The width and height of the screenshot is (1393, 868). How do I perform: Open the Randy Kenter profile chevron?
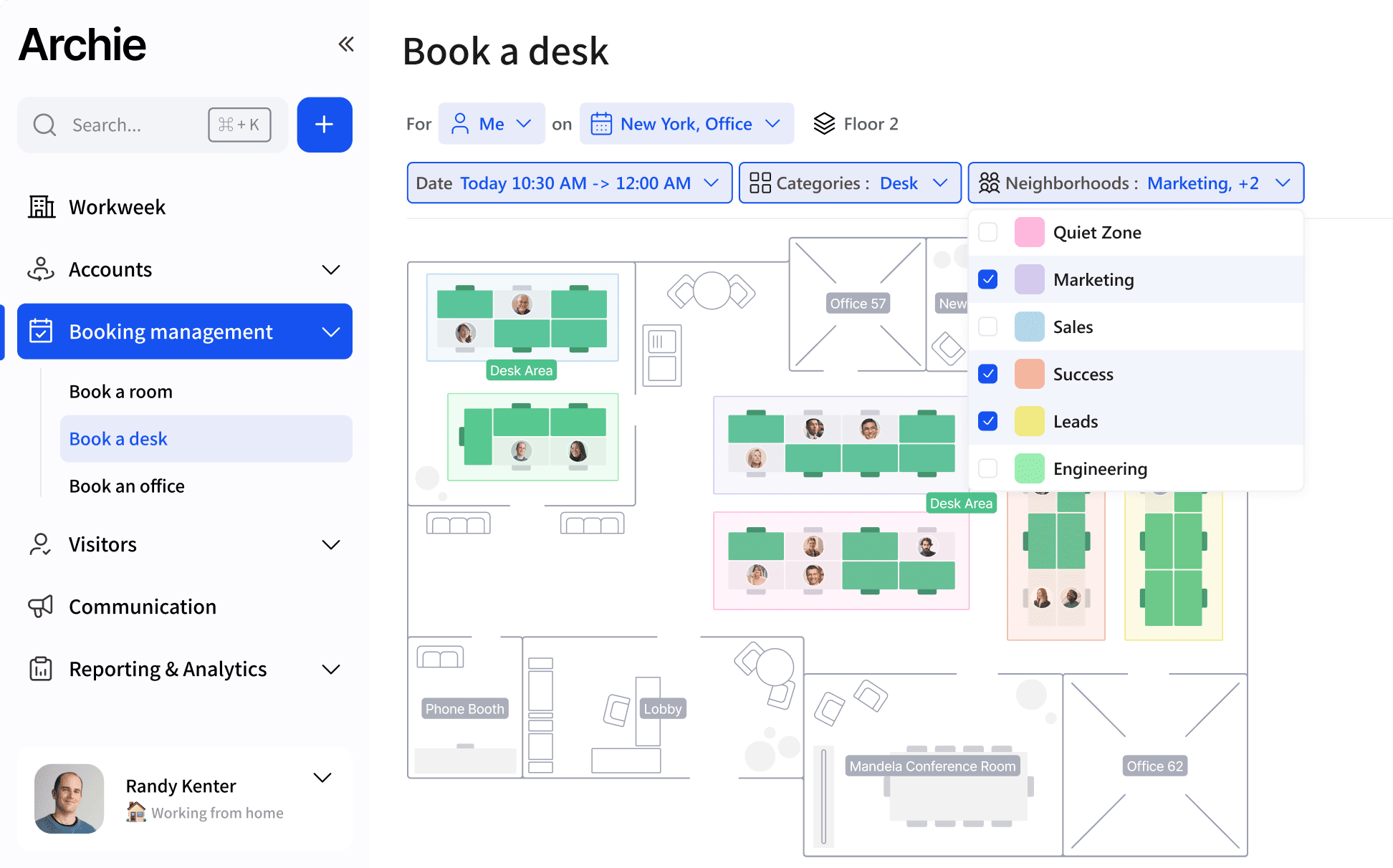coord(322,777)
